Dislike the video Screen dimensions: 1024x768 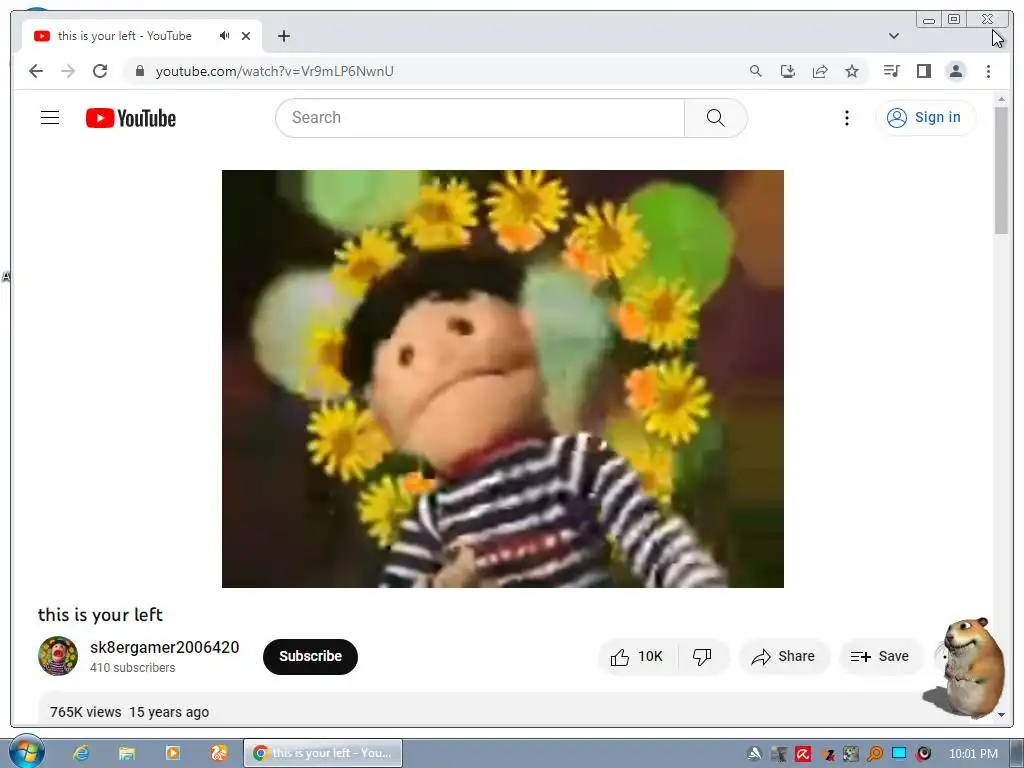click(x=703, y=656)
